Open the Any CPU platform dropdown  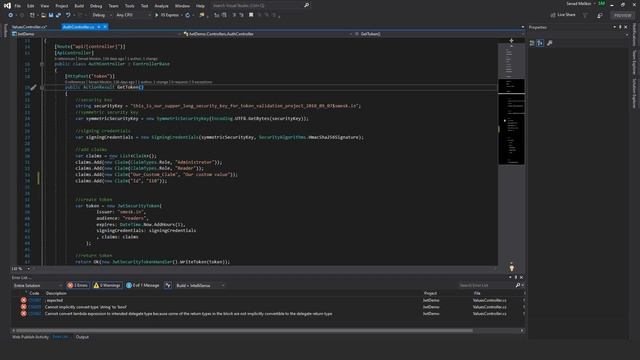pos(133,15)
